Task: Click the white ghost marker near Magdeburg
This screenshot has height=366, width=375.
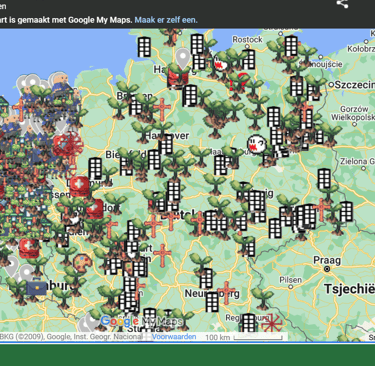Action: [256, 144]
